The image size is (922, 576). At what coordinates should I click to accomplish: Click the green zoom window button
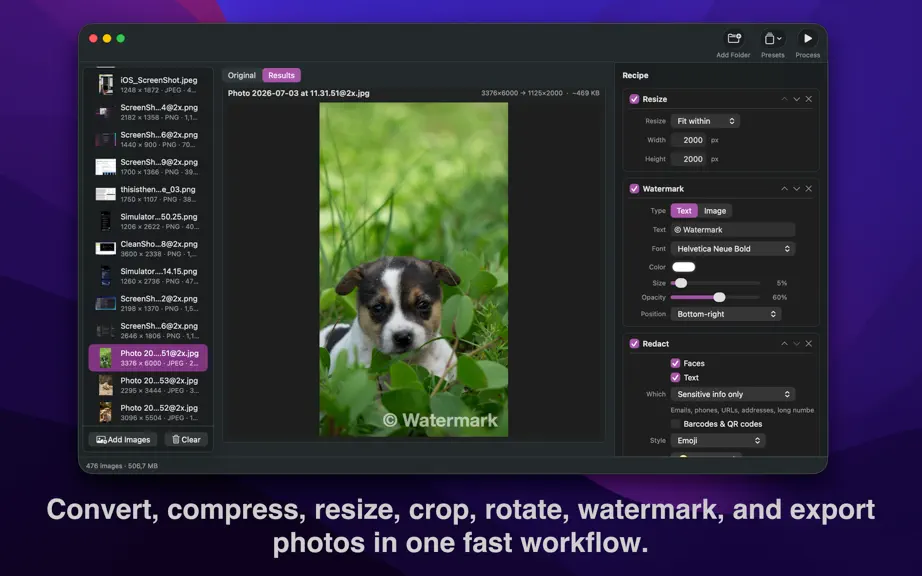pos(121,38)
